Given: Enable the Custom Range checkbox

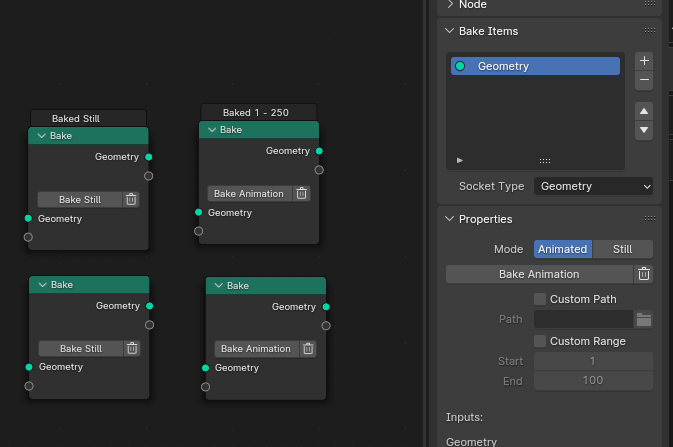Looking at the screenshot, I should (540, 341).
